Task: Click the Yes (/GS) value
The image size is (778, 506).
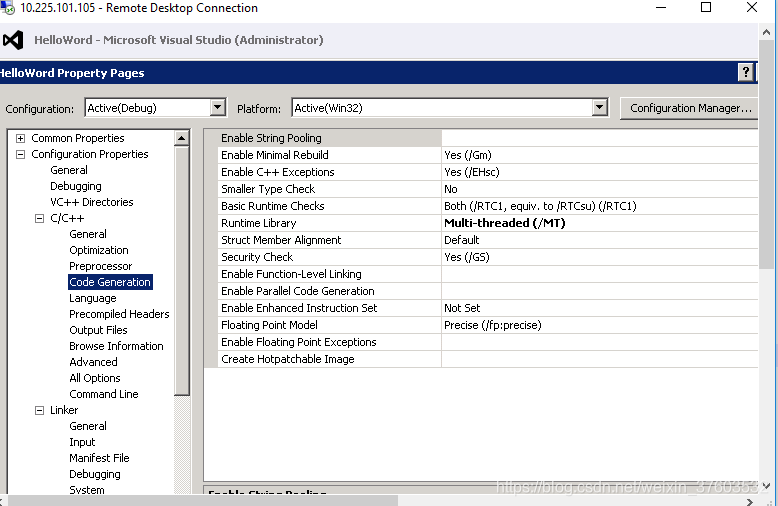Action: click(x=467, y=257)
